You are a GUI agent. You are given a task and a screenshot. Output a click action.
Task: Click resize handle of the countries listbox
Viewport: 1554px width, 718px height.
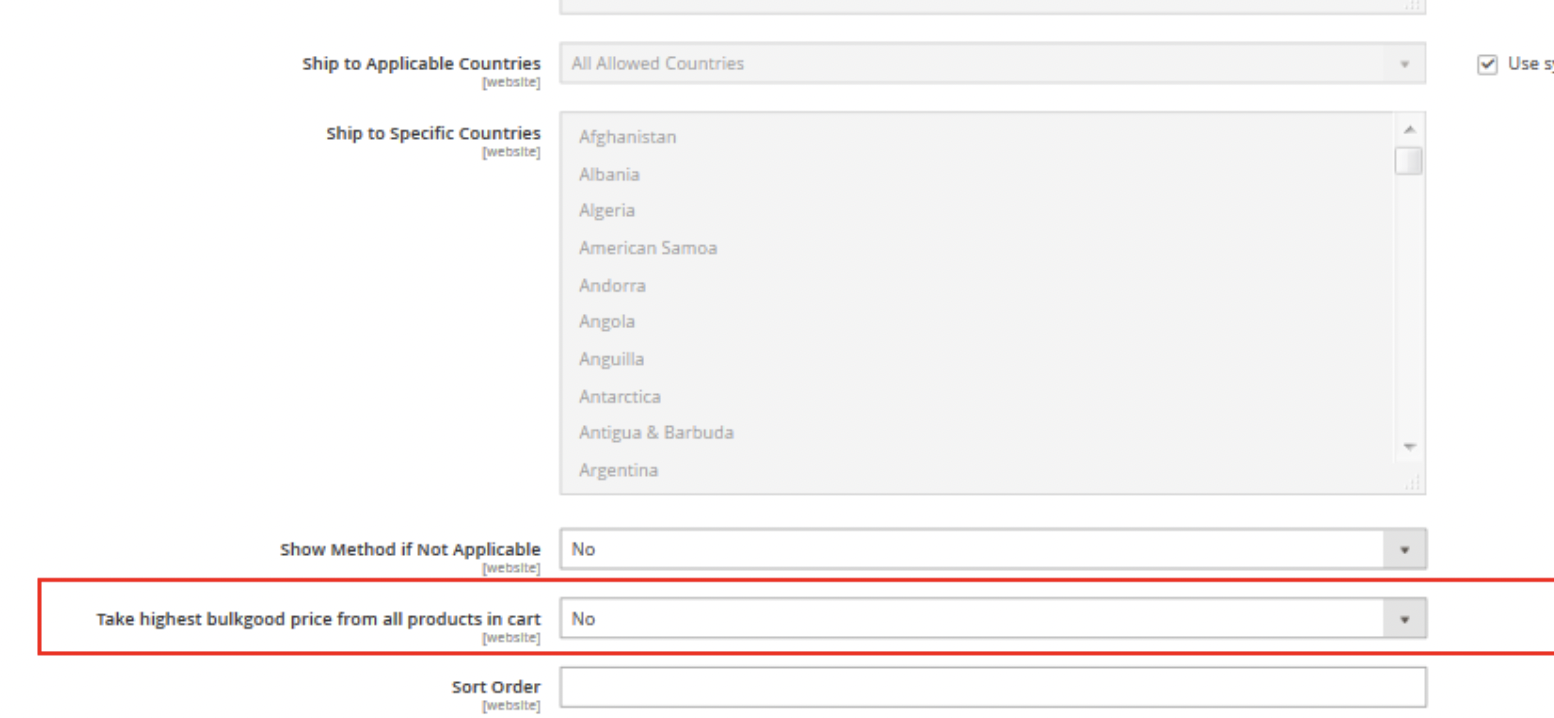point(1412,483)
